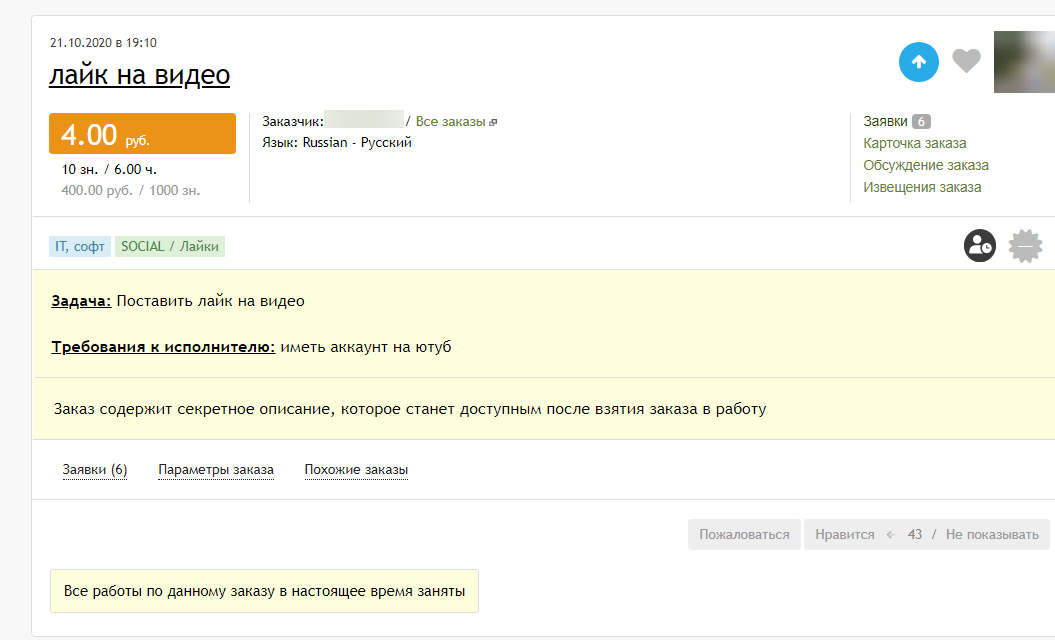Open 'Карточка заказа' in the right sidebar
This screenshot has height=640, width=1055.
(x=914, y=143)
